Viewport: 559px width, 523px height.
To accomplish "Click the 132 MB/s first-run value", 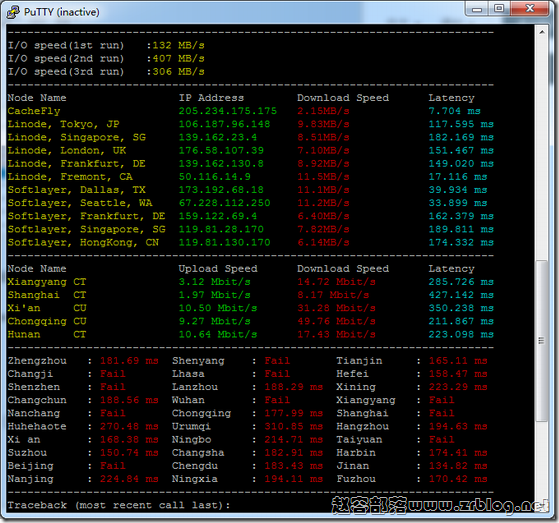I will [178, 45].
